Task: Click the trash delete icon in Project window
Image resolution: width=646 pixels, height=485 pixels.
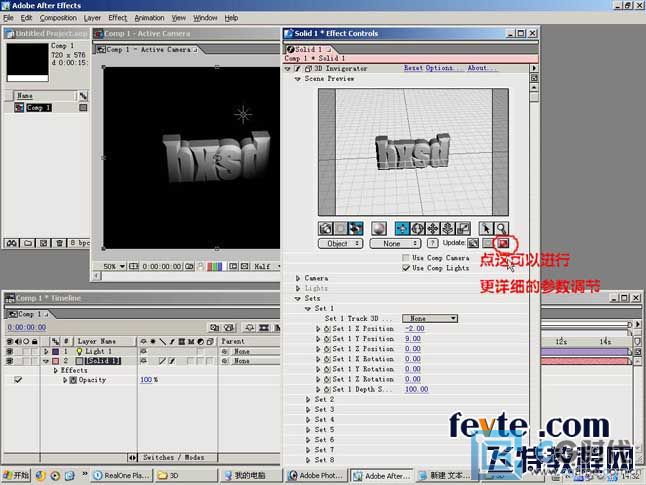Action: click(59, 243)
